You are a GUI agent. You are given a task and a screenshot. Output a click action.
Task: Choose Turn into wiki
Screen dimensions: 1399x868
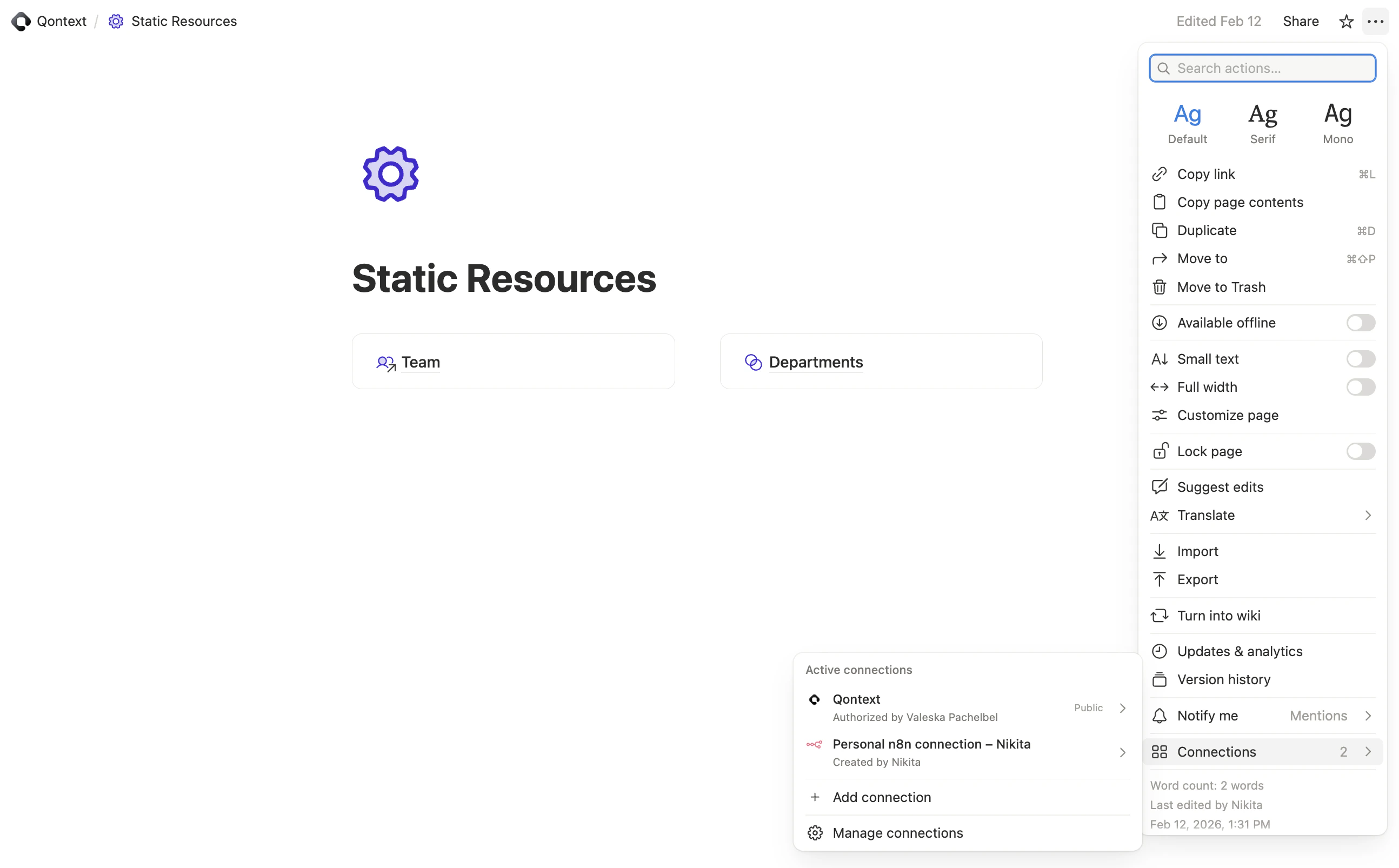(1220, 615)
